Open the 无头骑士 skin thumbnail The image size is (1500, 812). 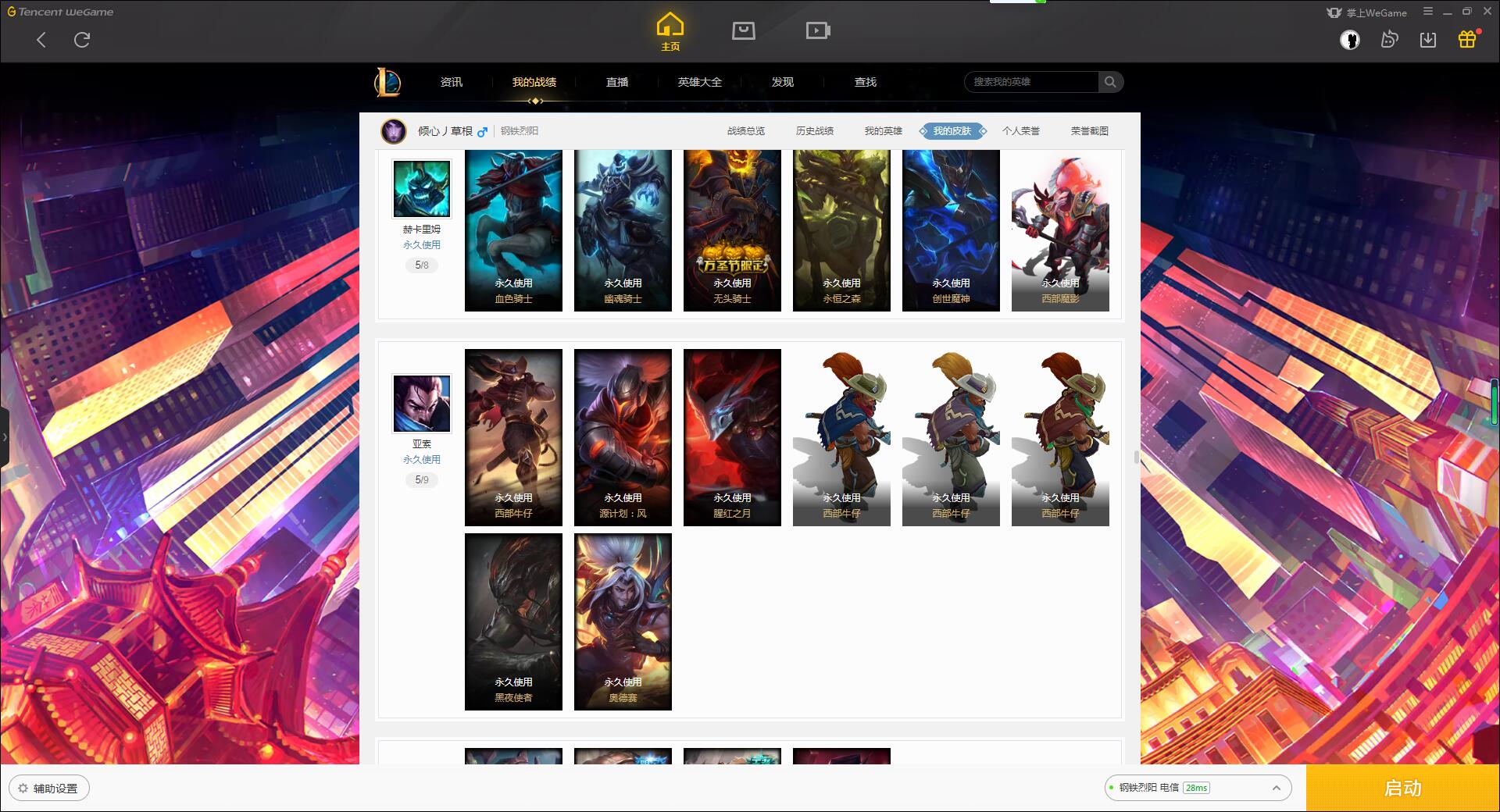point(732,230)
